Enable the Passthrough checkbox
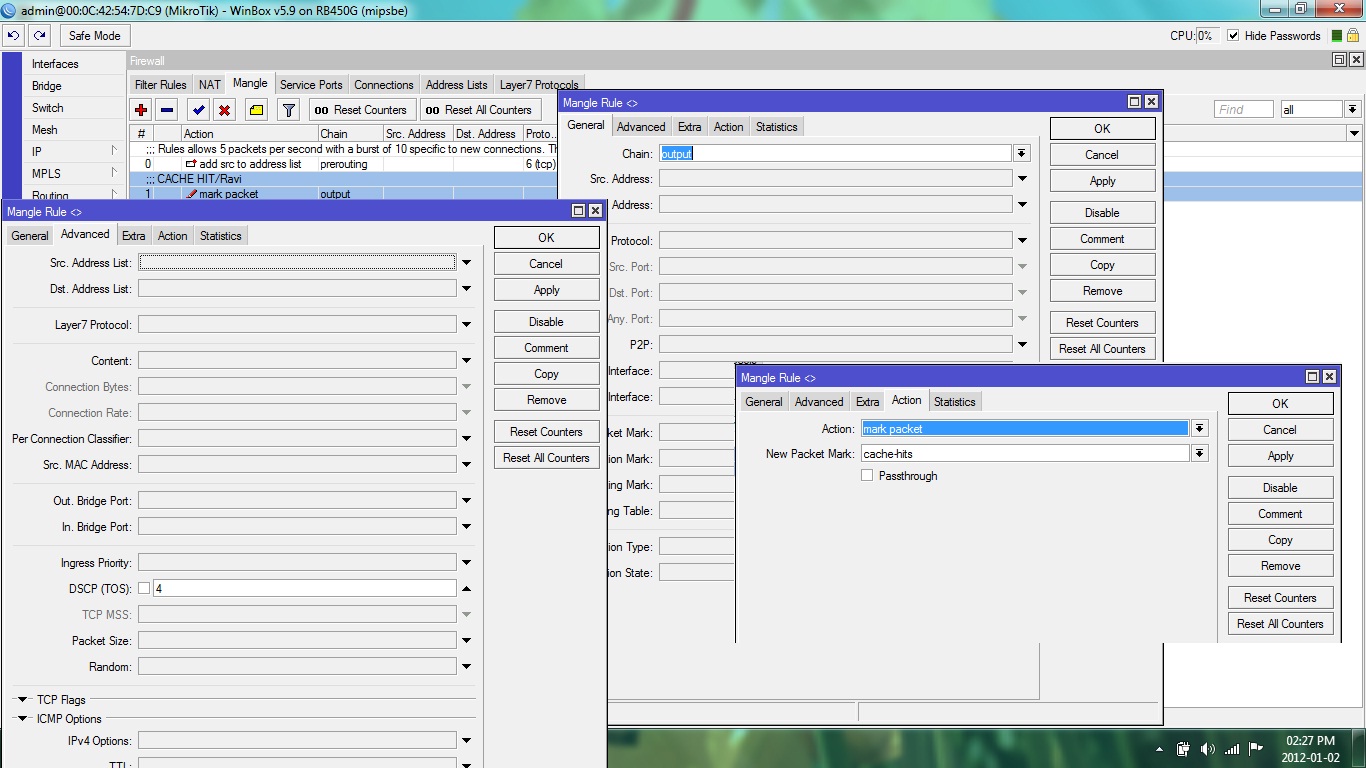The image size is (1366, 768). (x=867, y=476)
